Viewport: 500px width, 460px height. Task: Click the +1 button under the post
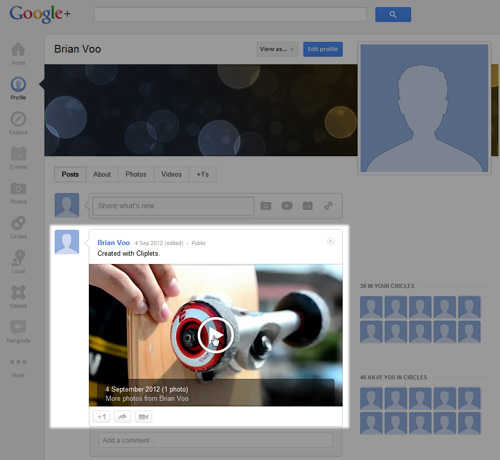click(102, 417)
